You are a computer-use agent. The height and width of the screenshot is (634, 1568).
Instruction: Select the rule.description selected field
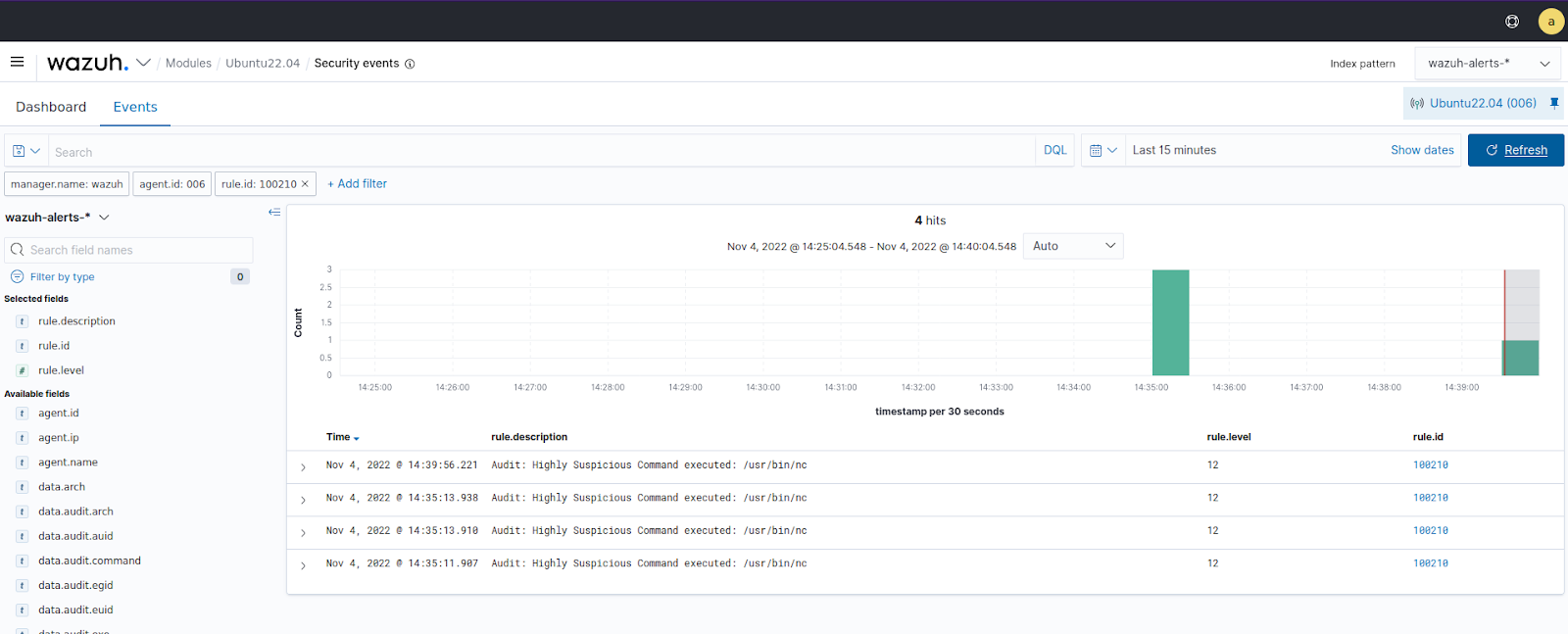76,321
